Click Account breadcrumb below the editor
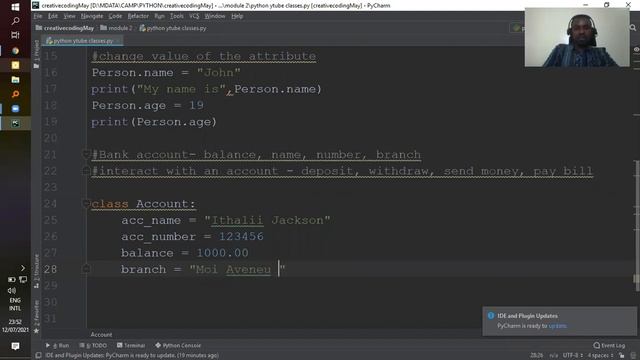This screenshot has width=640, height=360. click(x=101, y=335)
